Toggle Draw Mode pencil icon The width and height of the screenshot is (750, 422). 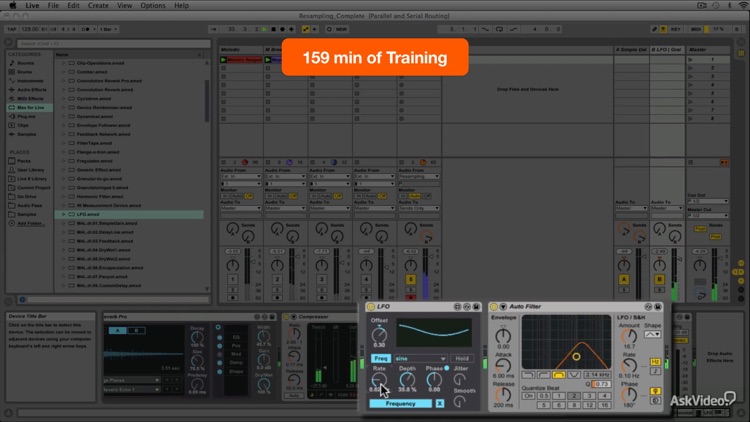(654, 29)
